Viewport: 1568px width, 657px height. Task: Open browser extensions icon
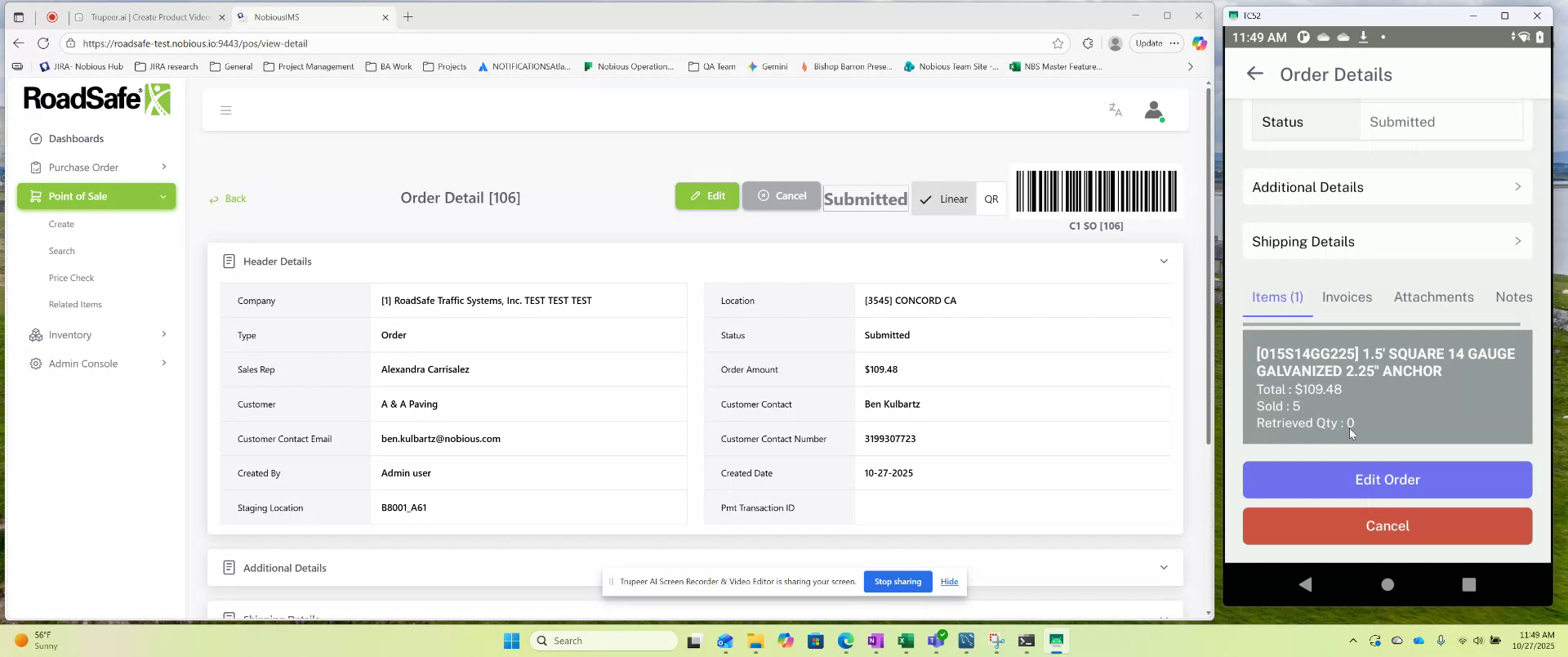[x=1088, y=43]
